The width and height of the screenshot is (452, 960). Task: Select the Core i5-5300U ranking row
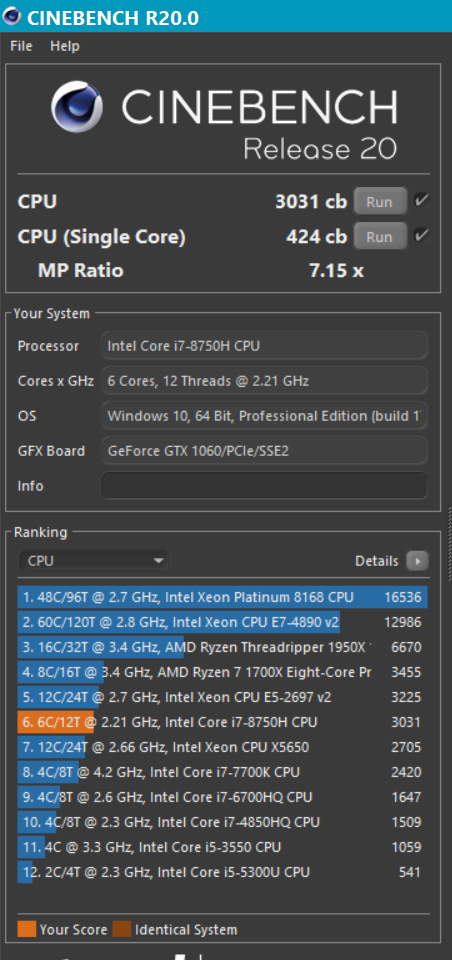tap(222, 872)
